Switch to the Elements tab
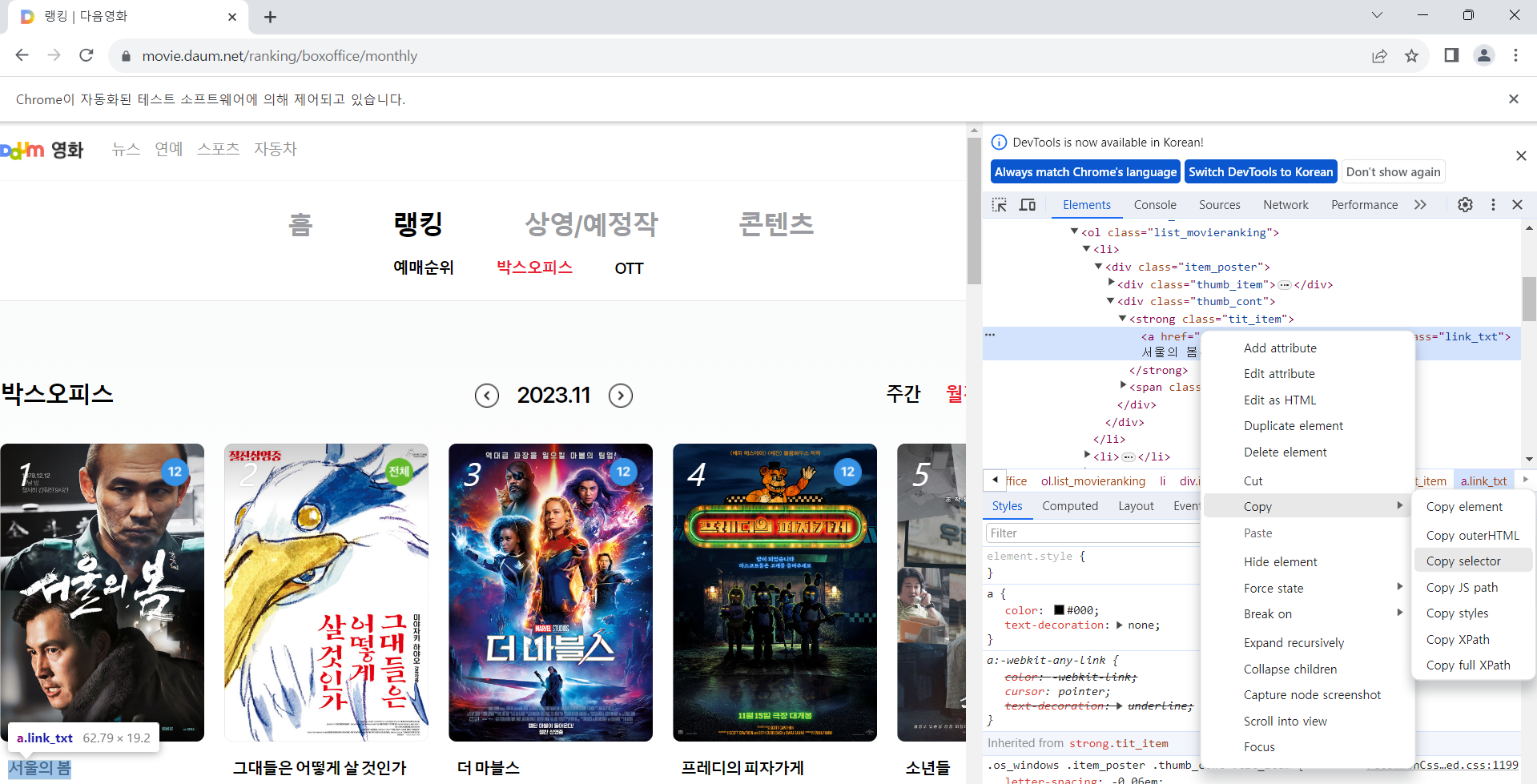The width and height of the screenshot is (1537, 784). point(1086,205)
